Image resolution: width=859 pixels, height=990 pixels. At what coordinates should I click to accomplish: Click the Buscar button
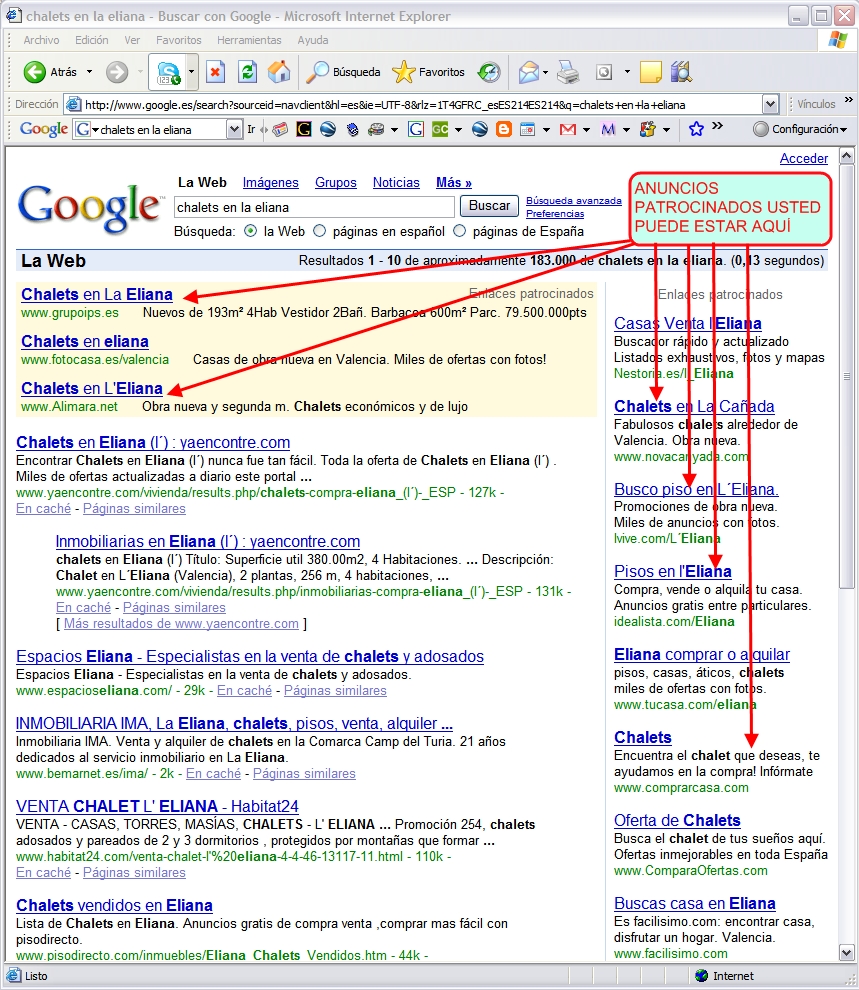pyautogui.click(x=489, y=206)
